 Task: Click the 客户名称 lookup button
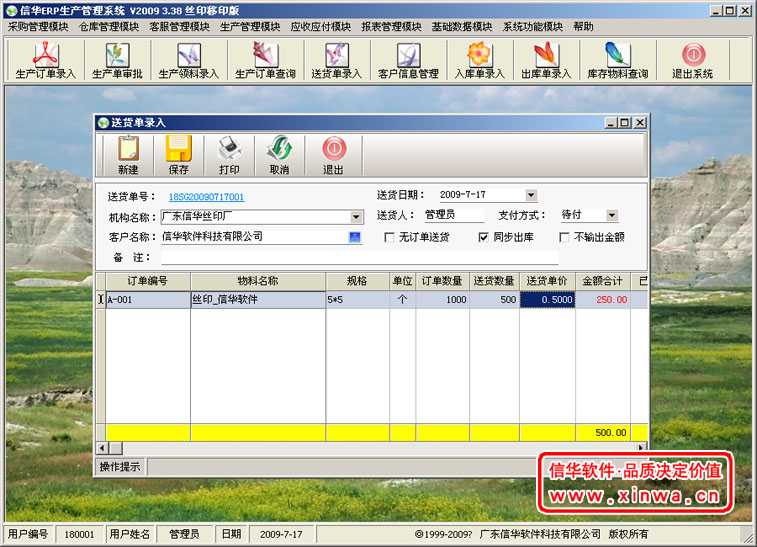[x=354, y=237]
